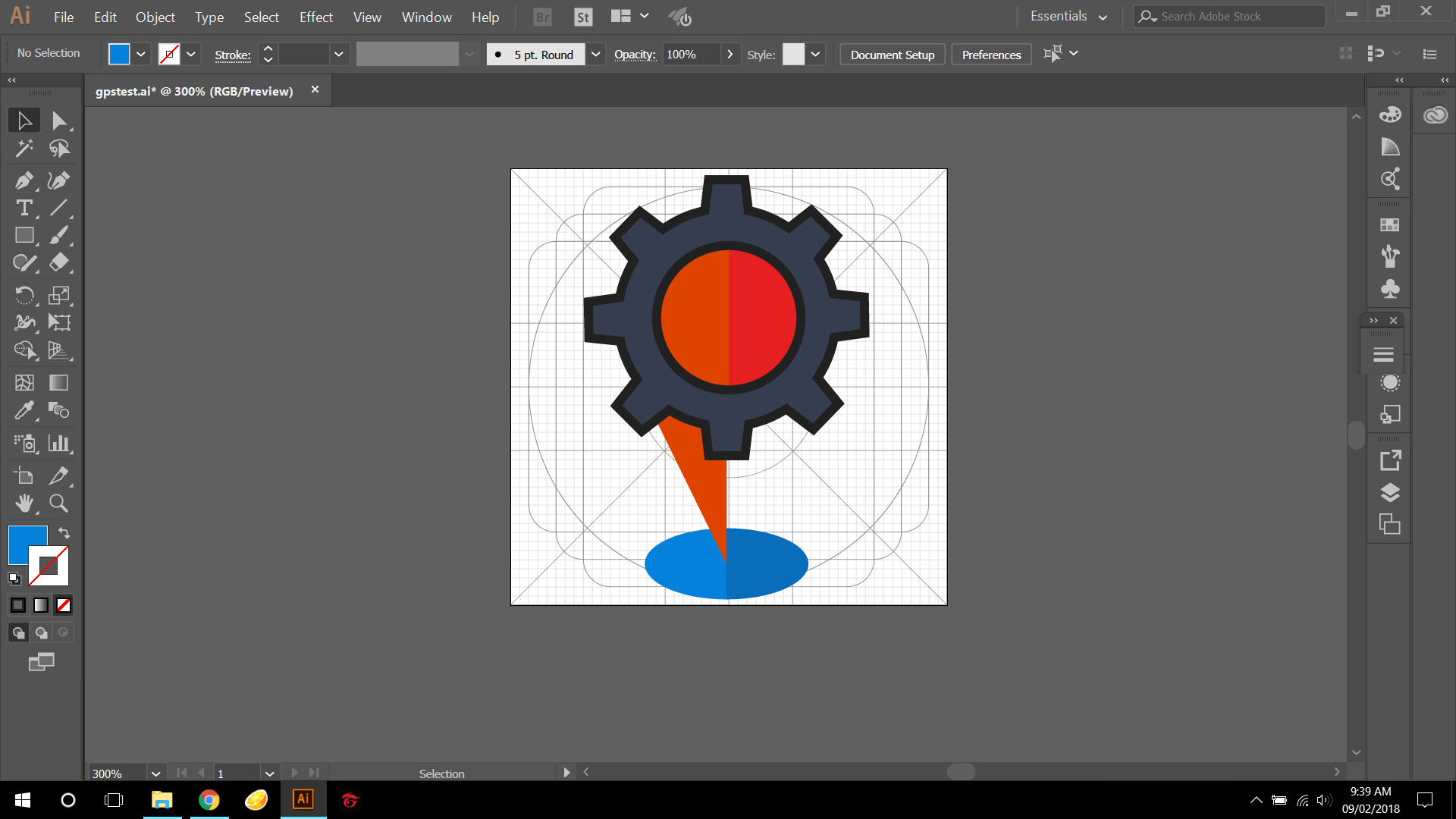Open the Effect menu

point(315,17)
